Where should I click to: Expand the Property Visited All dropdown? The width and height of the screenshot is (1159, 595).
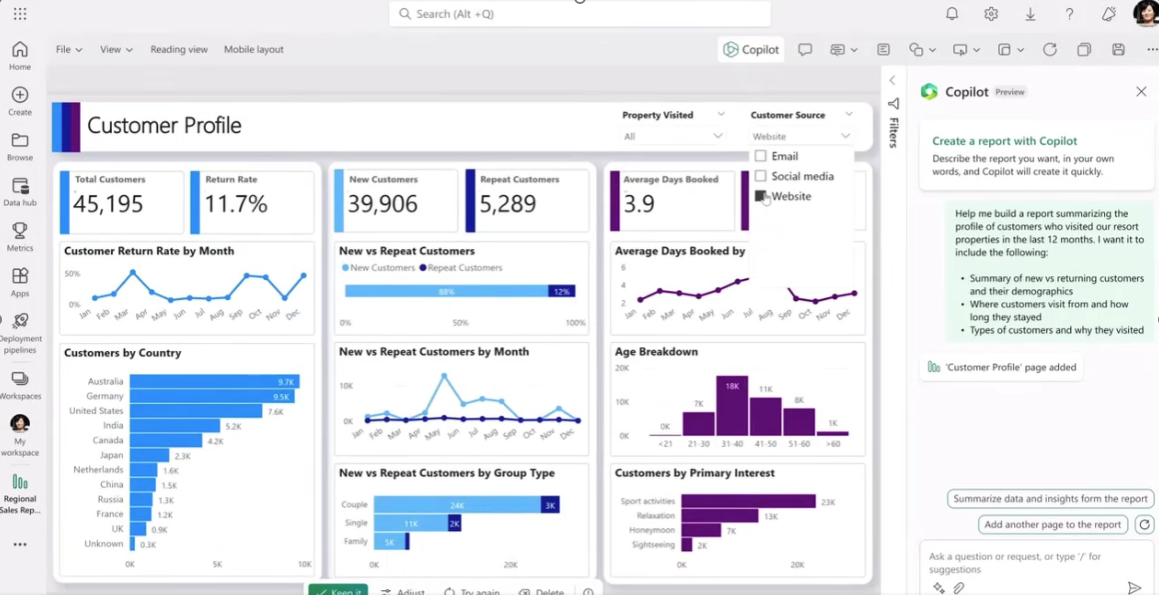(x=673, y=136)
